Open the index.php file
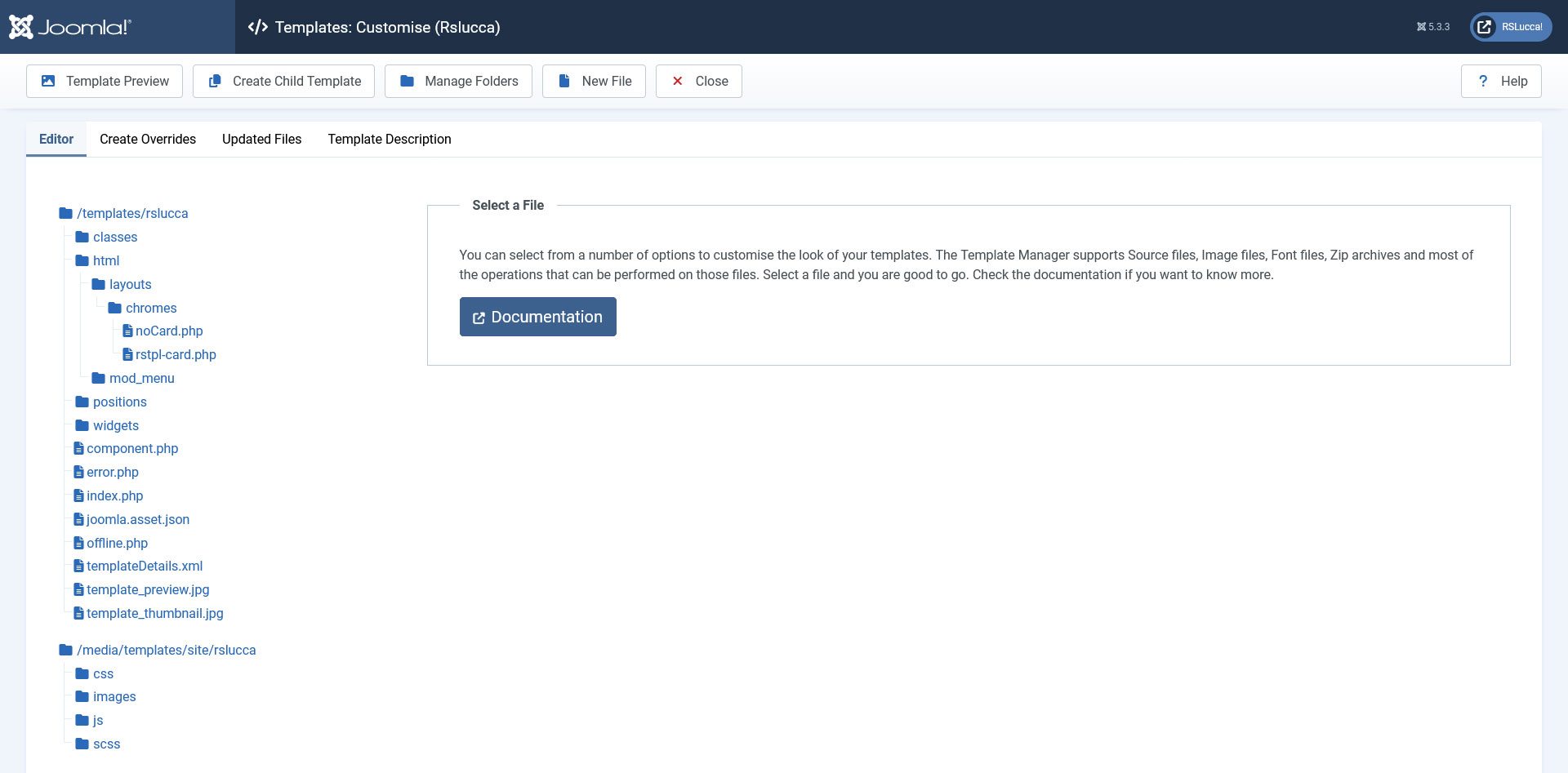This screenshot has width=1568, height=773. point(114,496)
